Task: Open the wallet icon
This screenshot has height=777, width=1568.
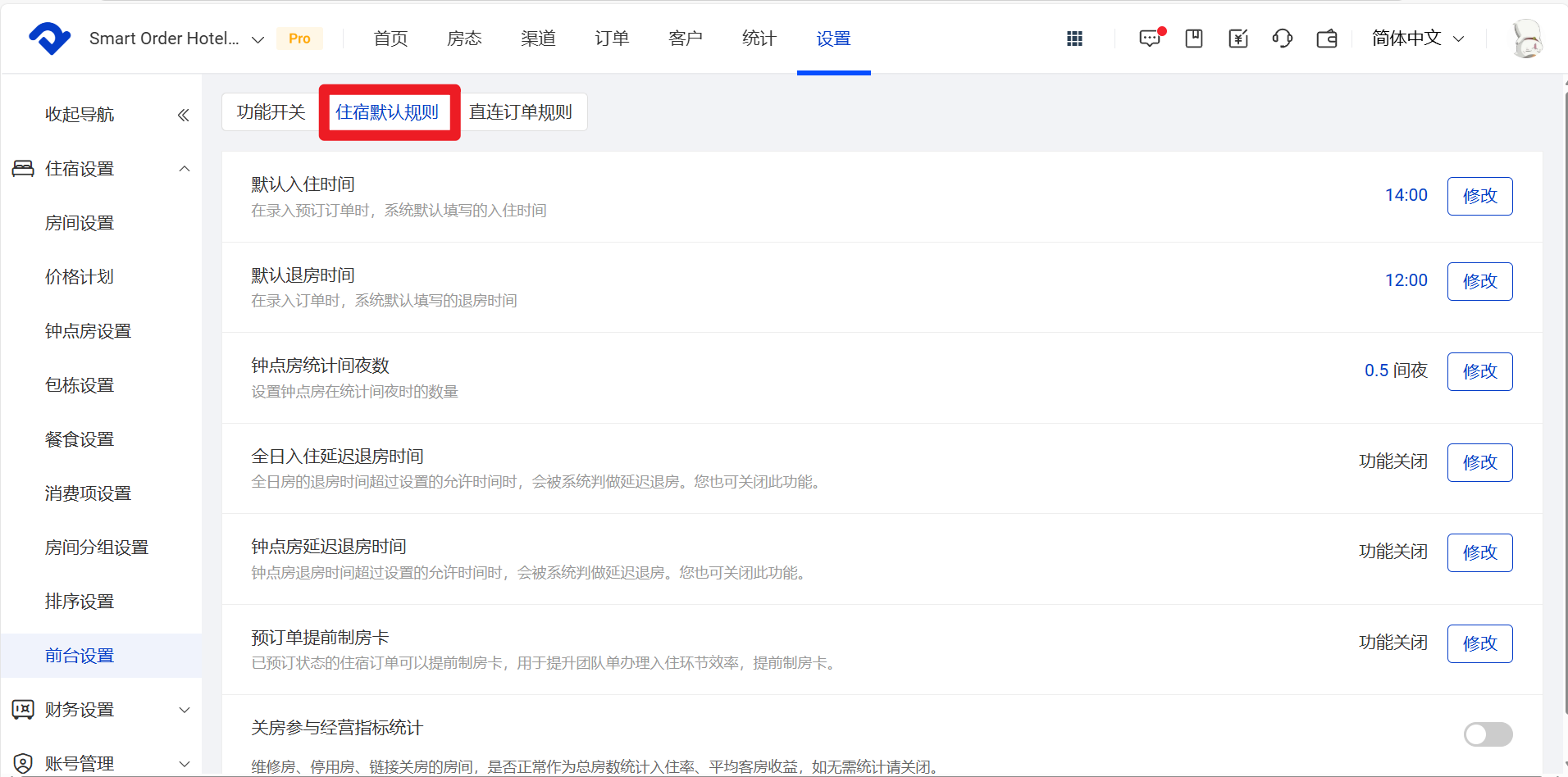Action: pos(1327,39)
